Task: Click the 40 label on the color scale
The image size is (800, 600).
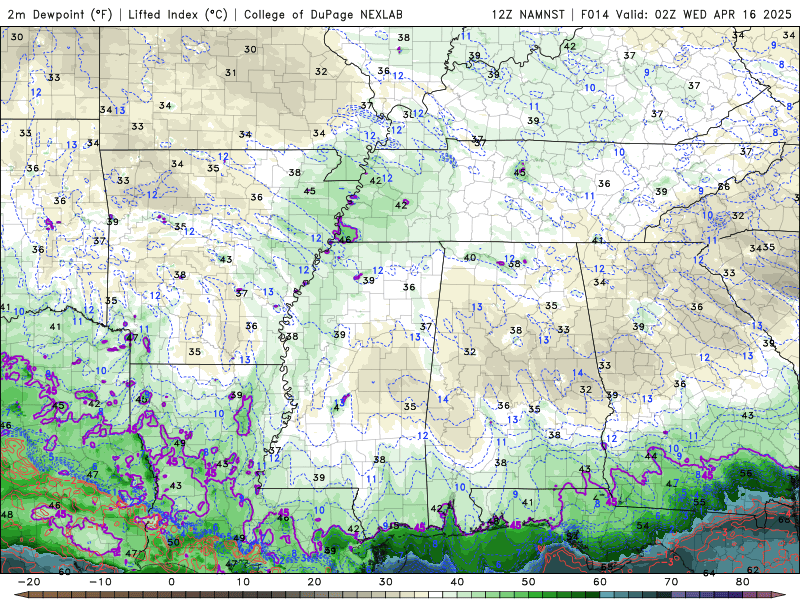Action: click(x=457, y=582)
